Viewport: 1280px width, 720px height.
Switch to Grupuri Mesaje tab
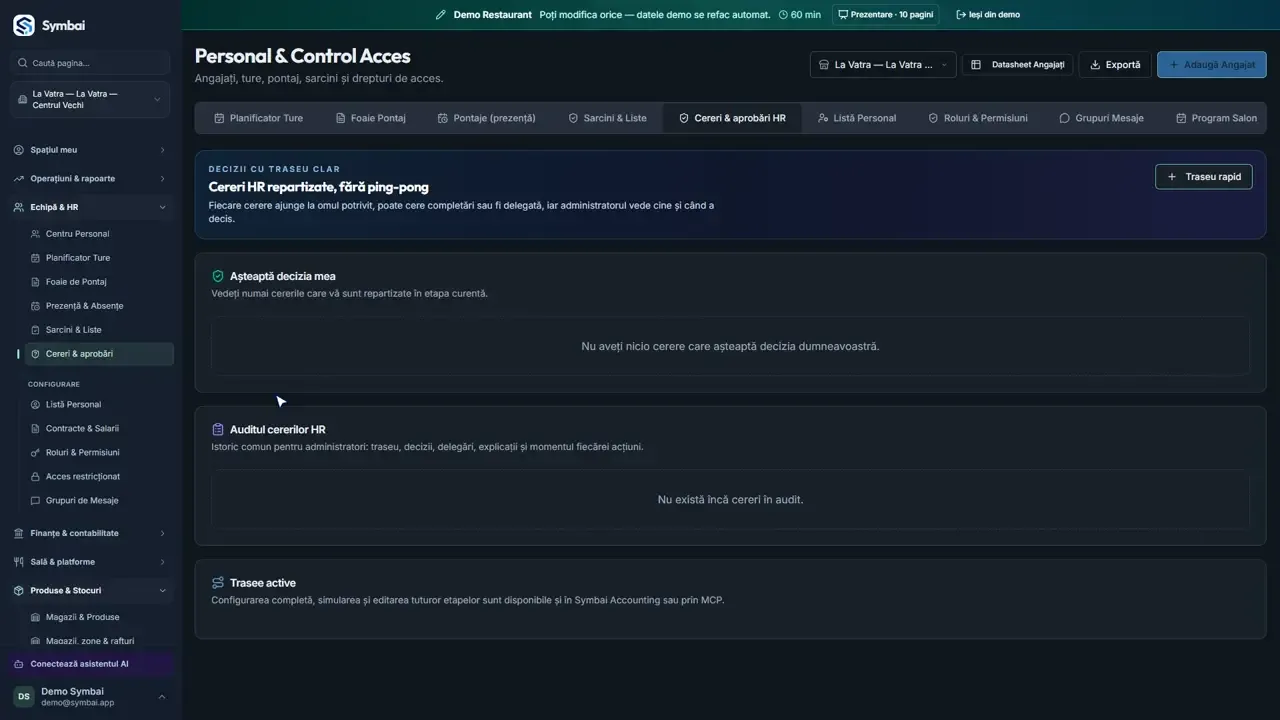(x=1101, y=118)
